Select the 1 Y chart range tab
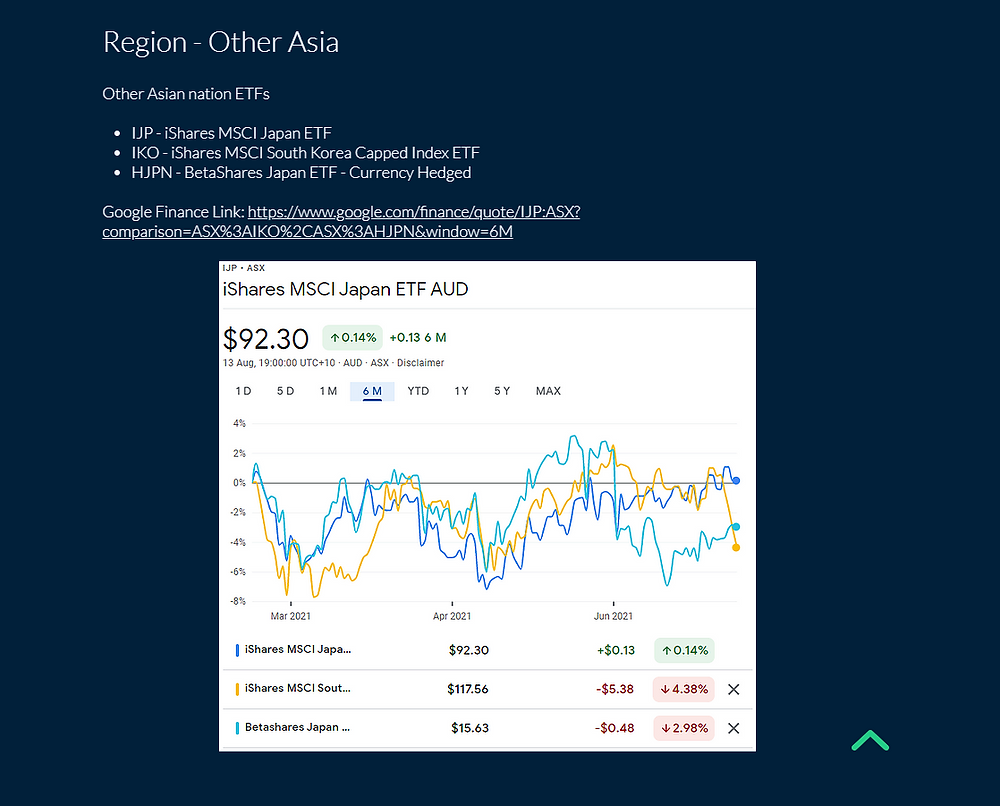 click(461, 391)
